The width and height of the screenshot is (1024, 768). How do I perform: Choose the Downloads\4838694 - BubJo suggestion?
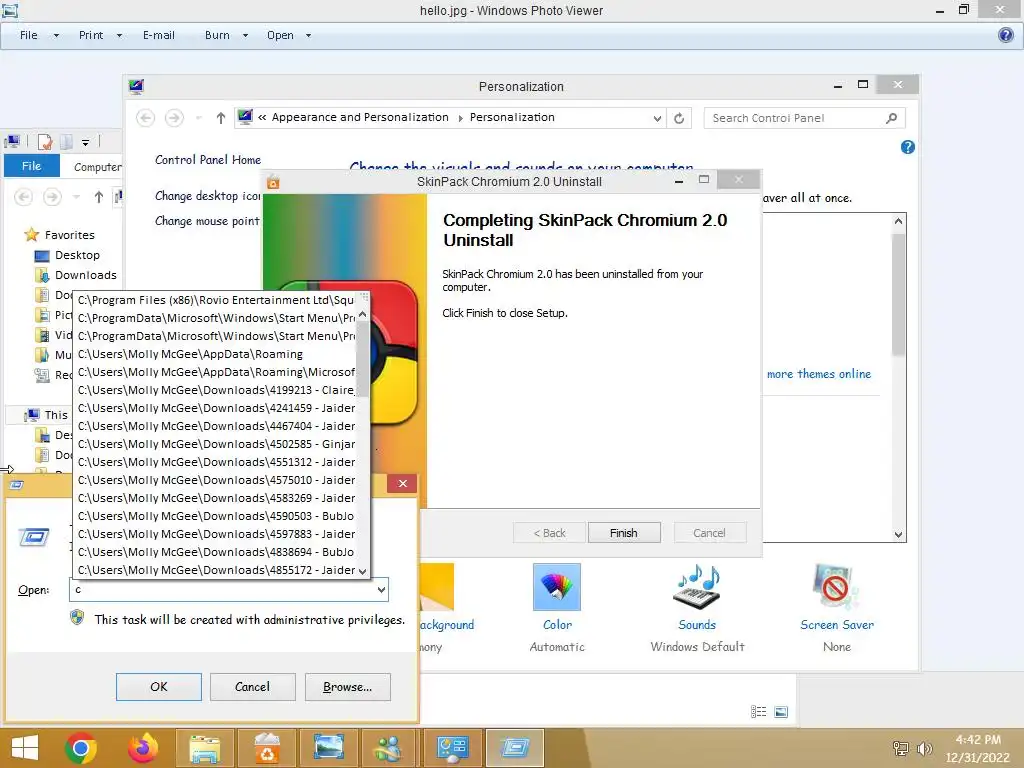(x=216, y=552)
